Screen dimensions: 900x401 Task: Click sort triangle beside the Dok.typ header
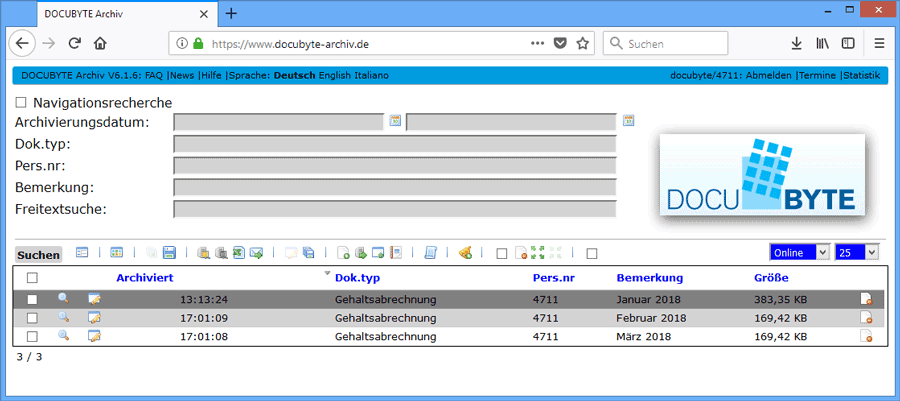coord(328,272)
